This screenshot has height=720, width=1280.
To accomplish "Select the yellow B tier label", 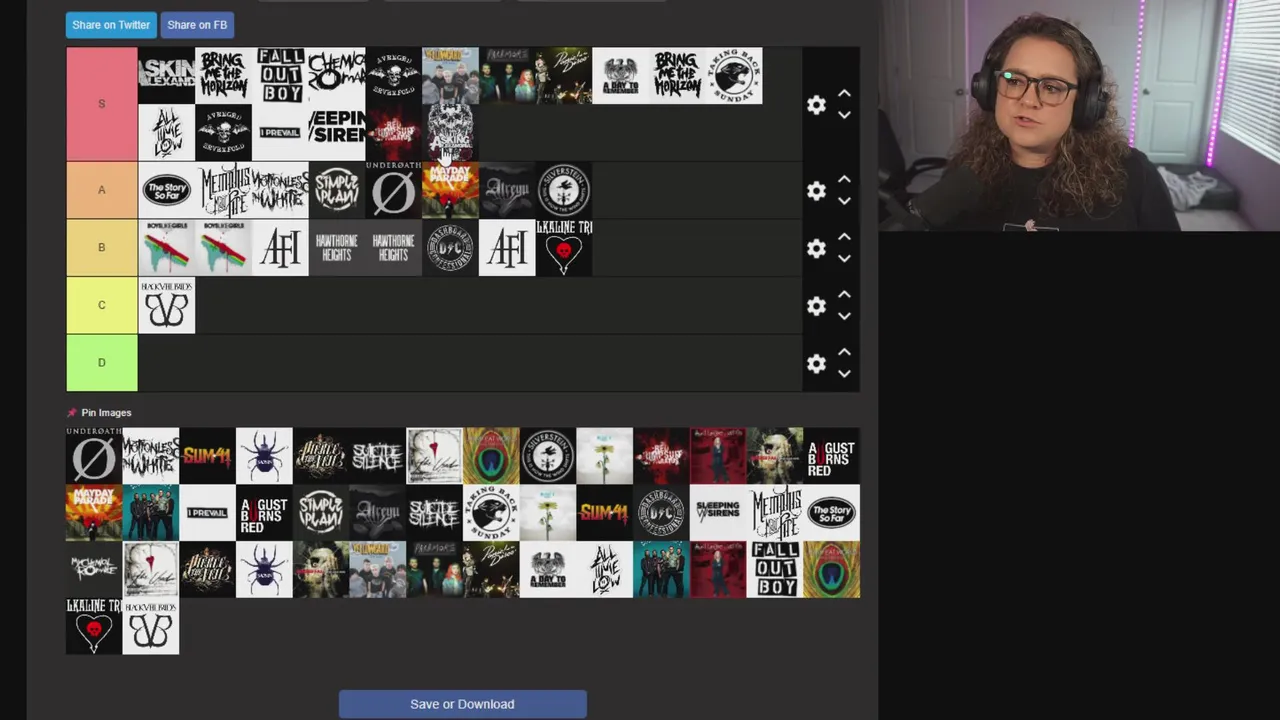I will pyautogui.click(x=101, y=247).
